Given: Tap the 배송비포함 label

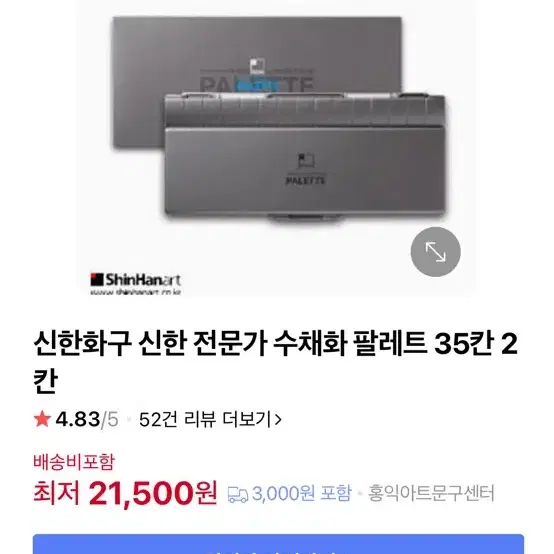Looking at the screenshot, I should (x=74, y=462).
